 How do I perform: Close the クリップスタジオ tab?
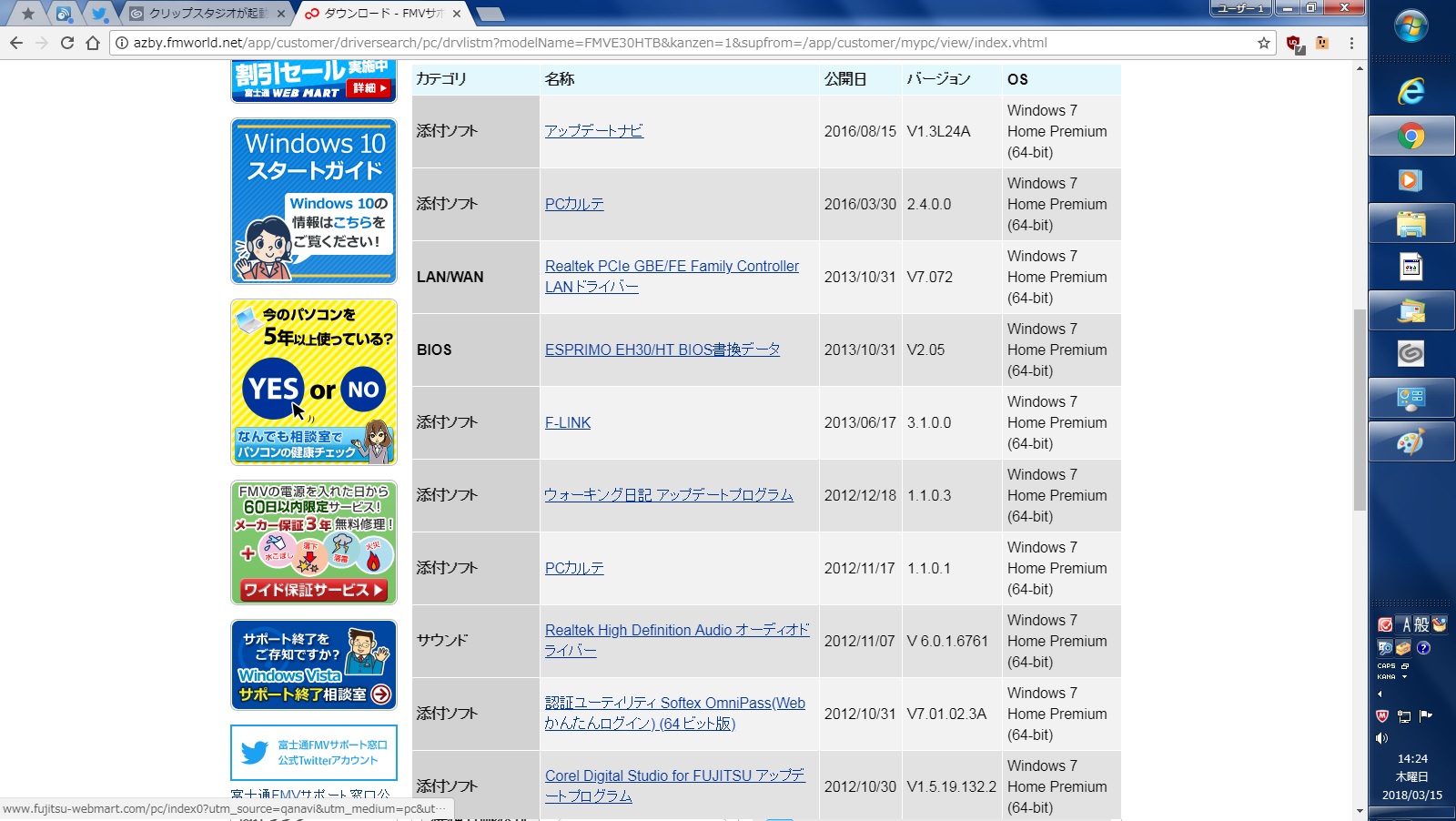click(281, 14)
